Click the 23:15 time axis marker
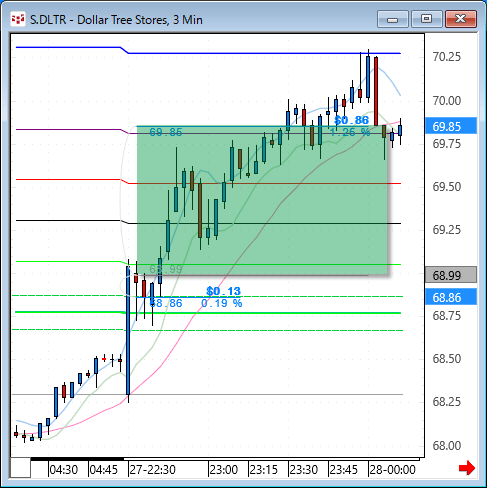This screenshot has height=488, width=487. 264,470
